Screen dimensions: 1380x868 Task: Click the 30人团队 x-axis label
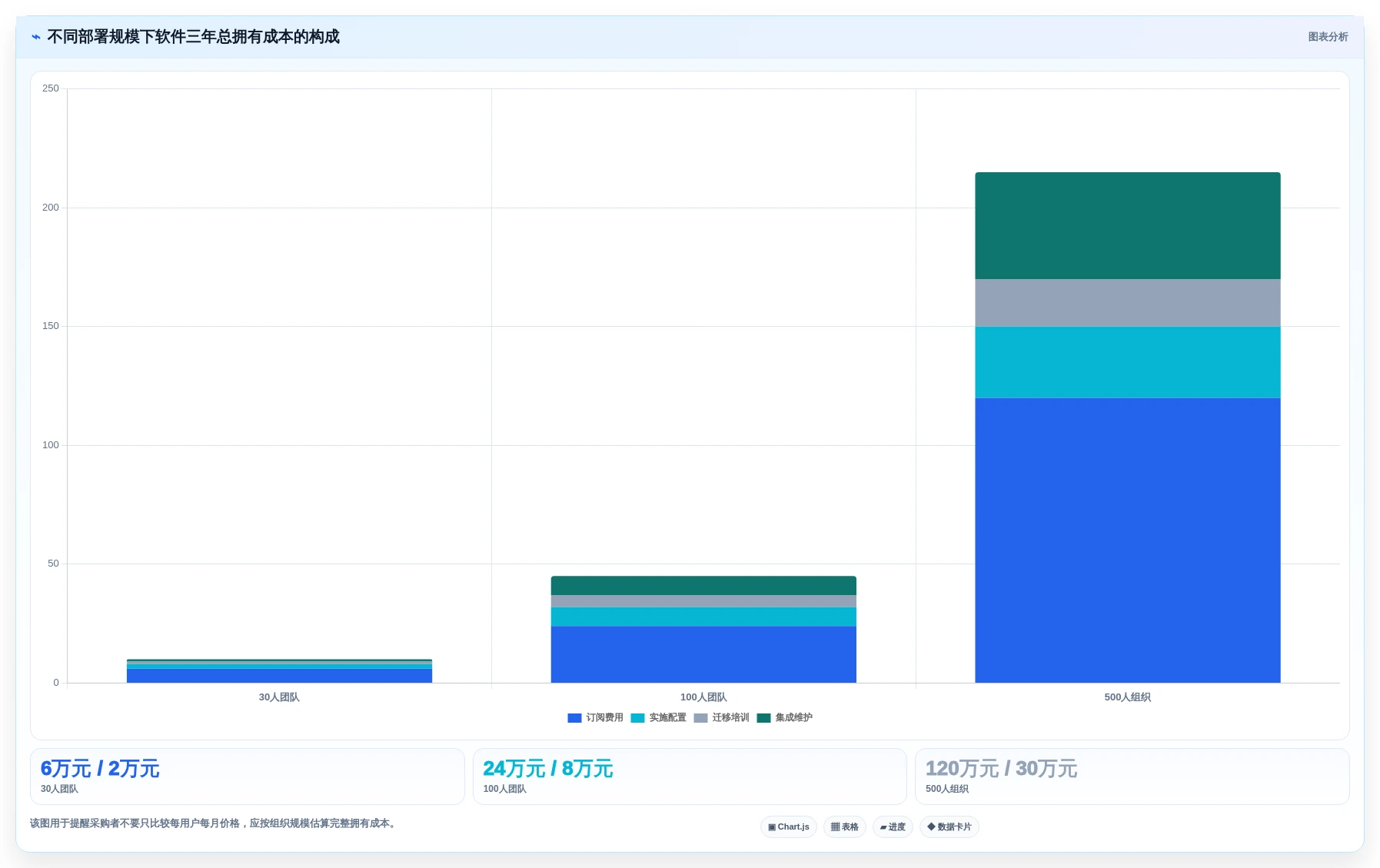(x=279, y=697)
